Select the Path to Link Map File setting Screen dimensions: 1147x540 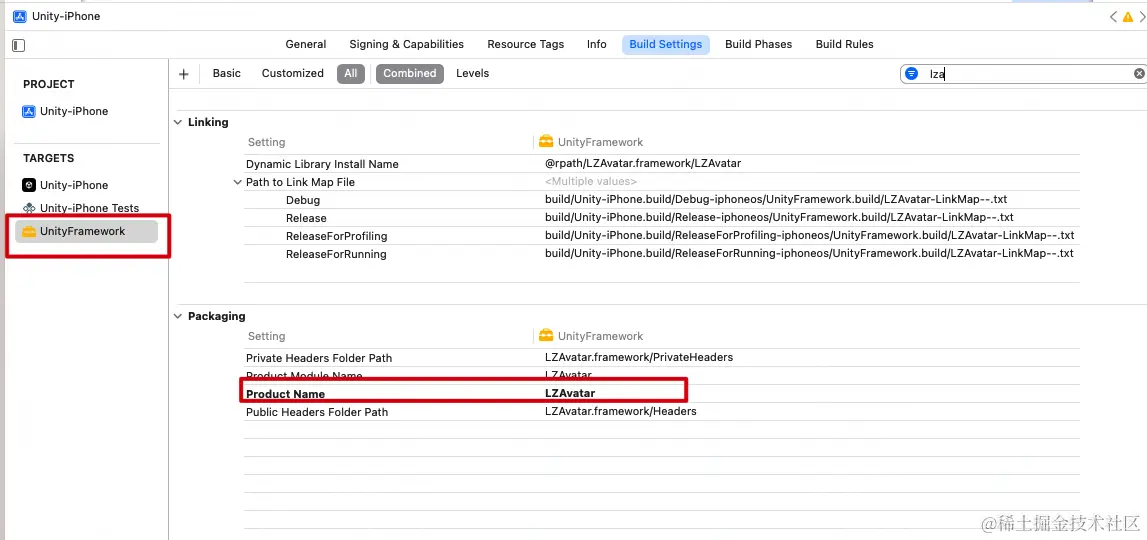tap(300, 182)
